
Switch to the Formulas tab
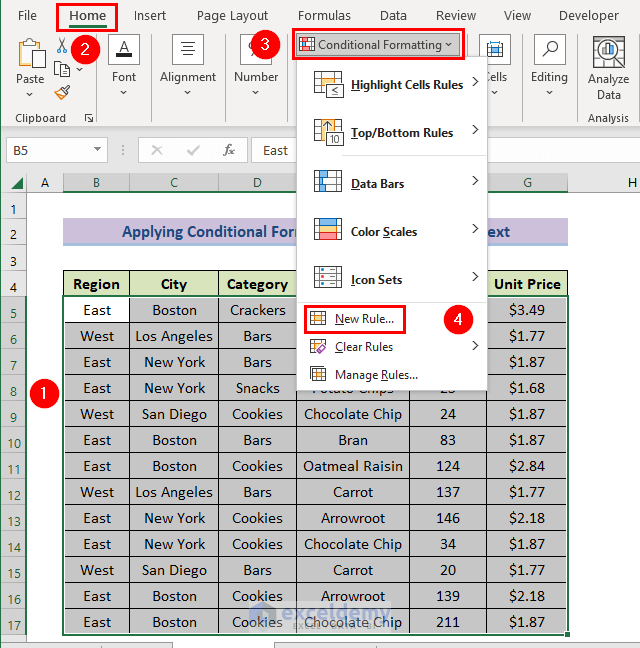[x=324, y=16]
